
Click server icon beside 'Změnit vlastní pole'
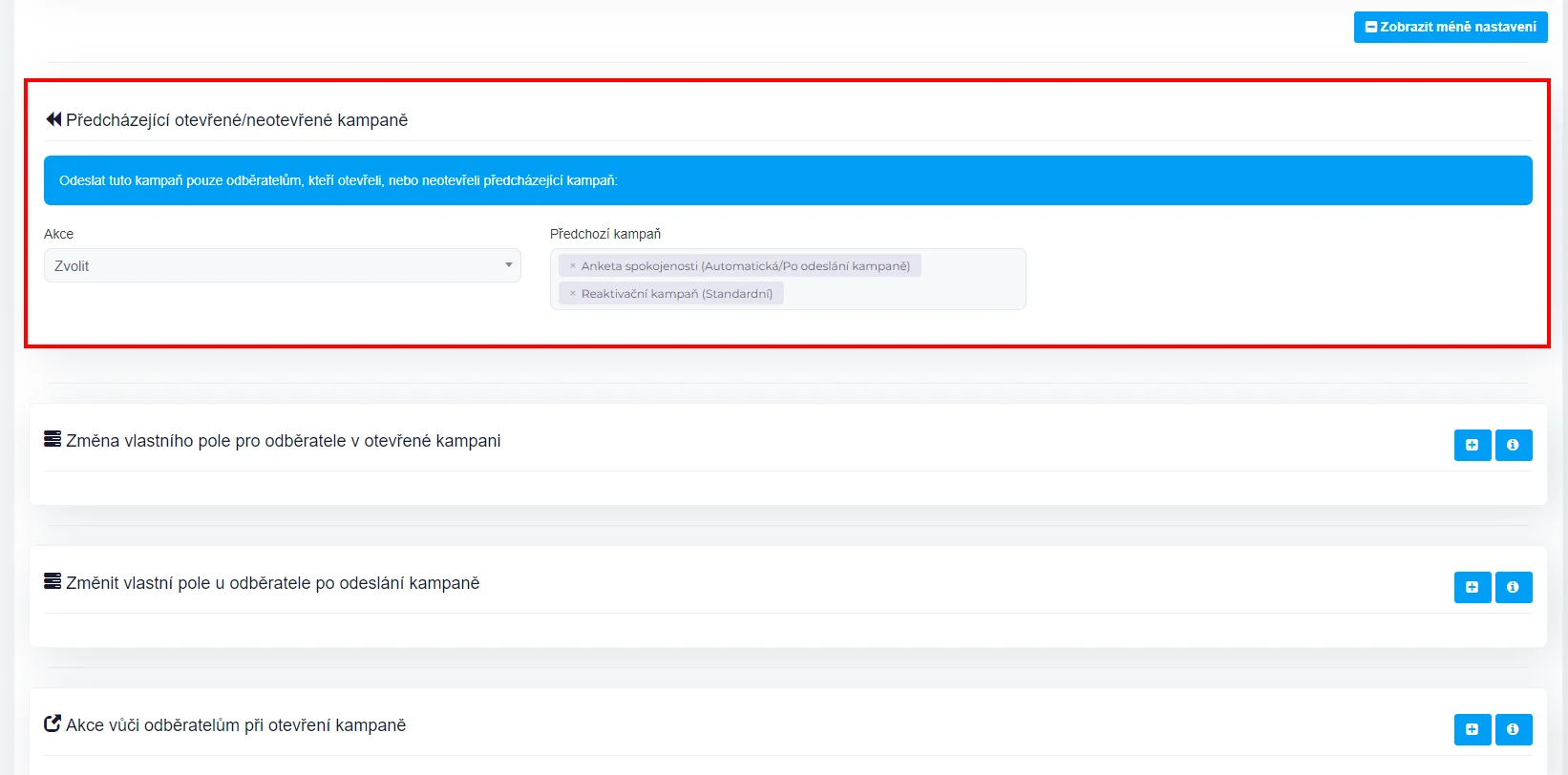tap(53, 581)
